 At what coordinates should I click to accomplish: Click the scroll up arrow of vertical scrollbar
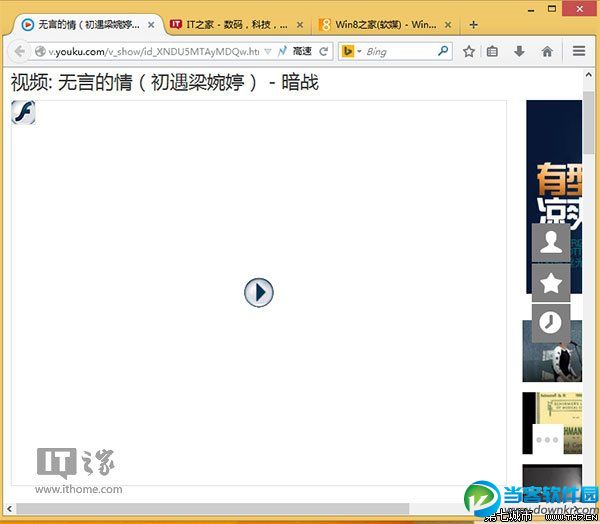(x=589, y=75)
